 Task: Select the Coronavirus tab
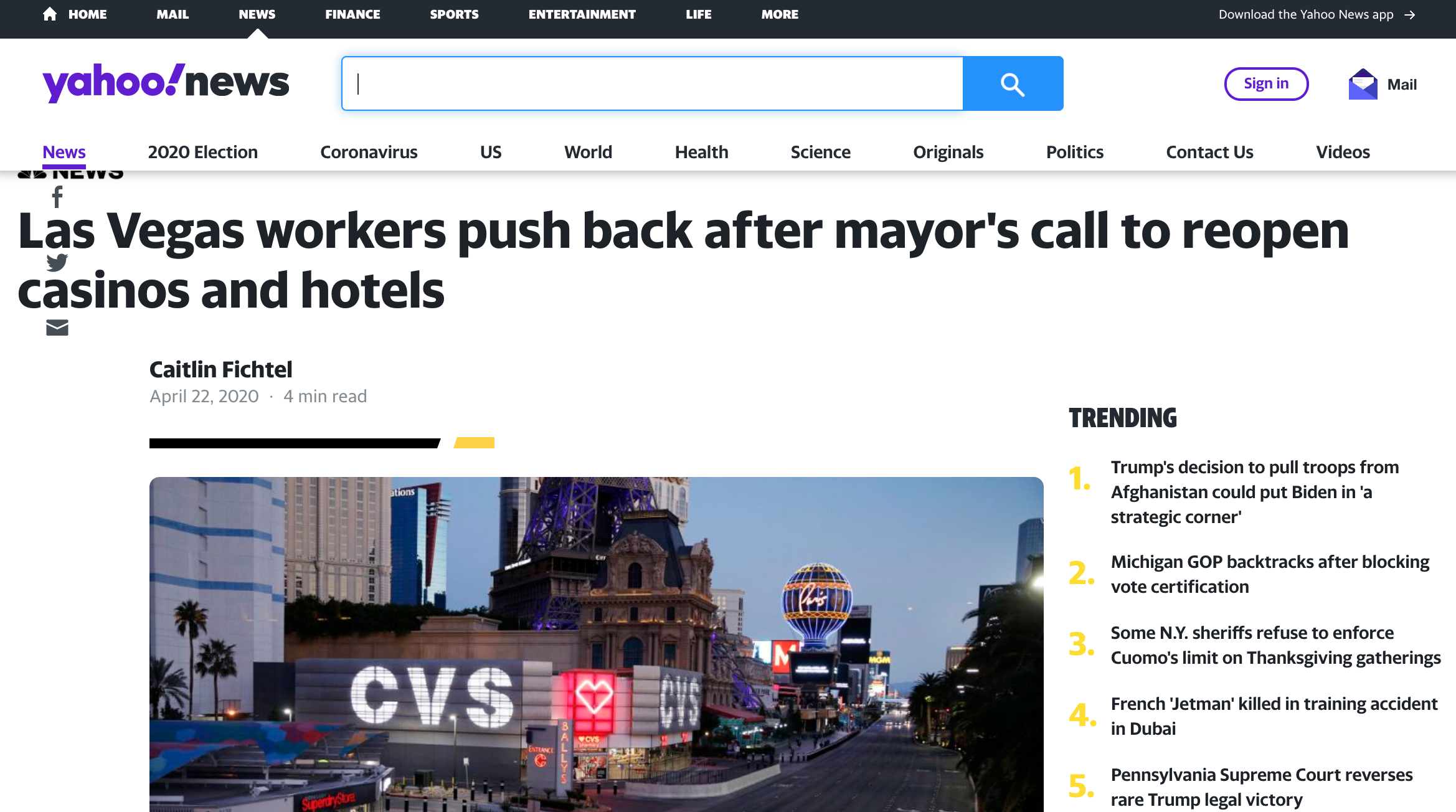tap(369, 152)
